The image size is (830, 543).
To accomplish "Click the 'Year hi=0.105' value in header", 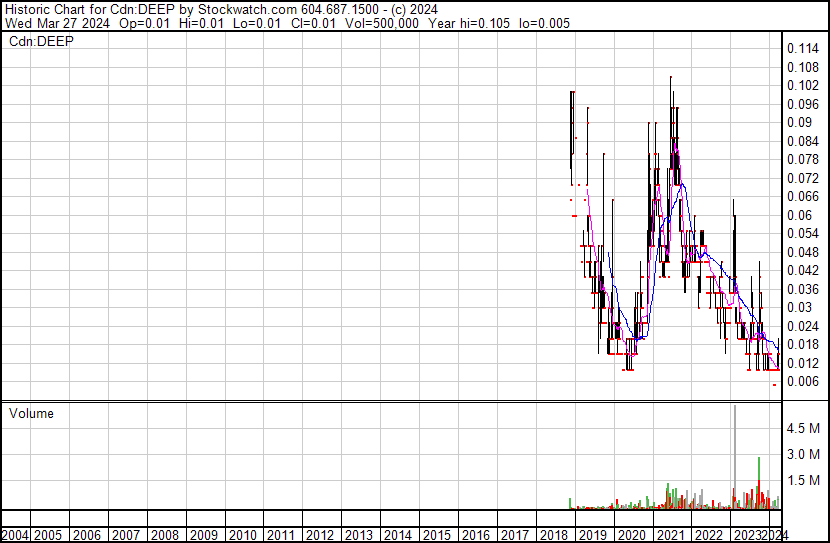I will (x=469, y=23).
